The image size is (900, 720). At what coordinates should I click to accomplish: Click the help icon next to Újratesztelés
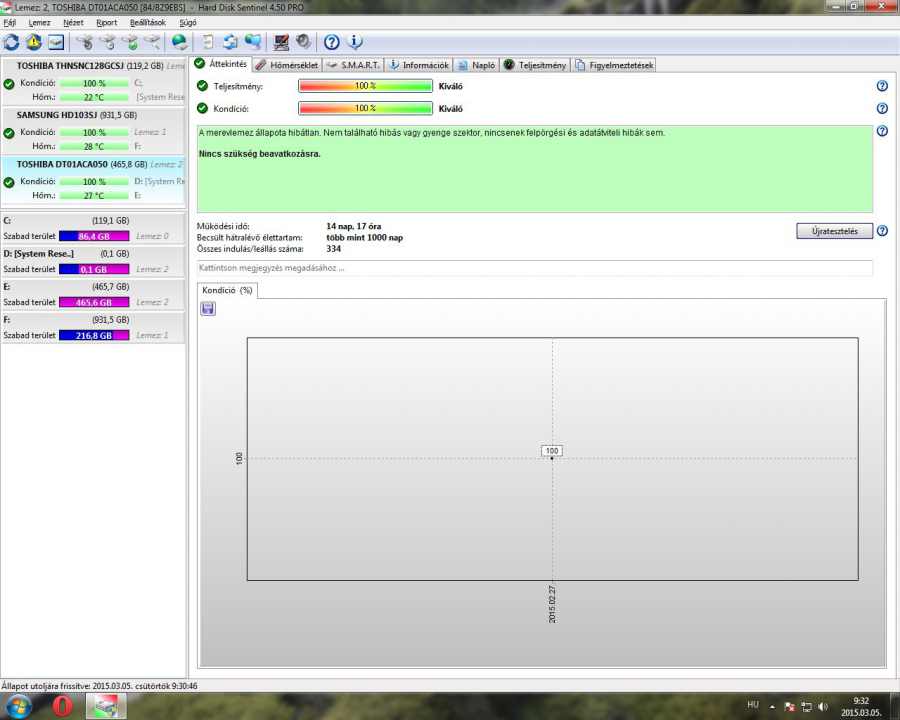coord(882,231)
